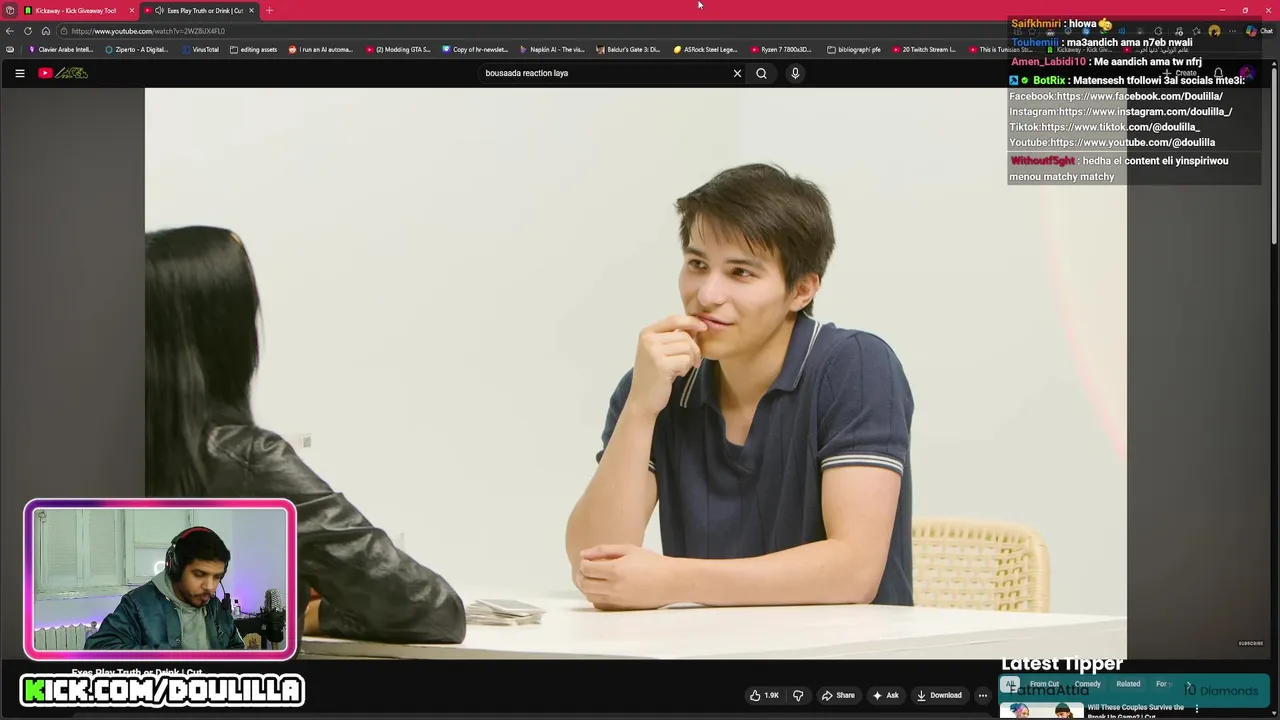Viewport: 1280px width, 720px height.
Task: Reload the current page
Action: (x=28, y=31)
